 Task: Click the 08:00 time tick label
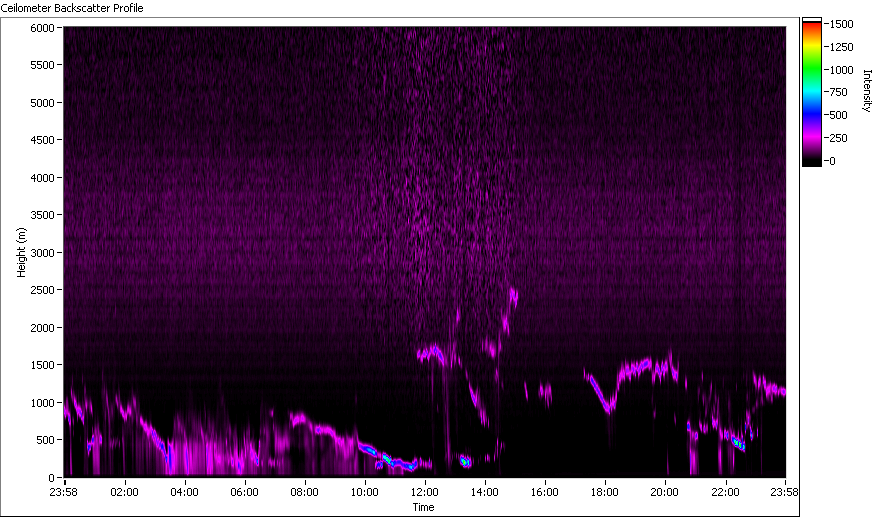coord(304,492)
